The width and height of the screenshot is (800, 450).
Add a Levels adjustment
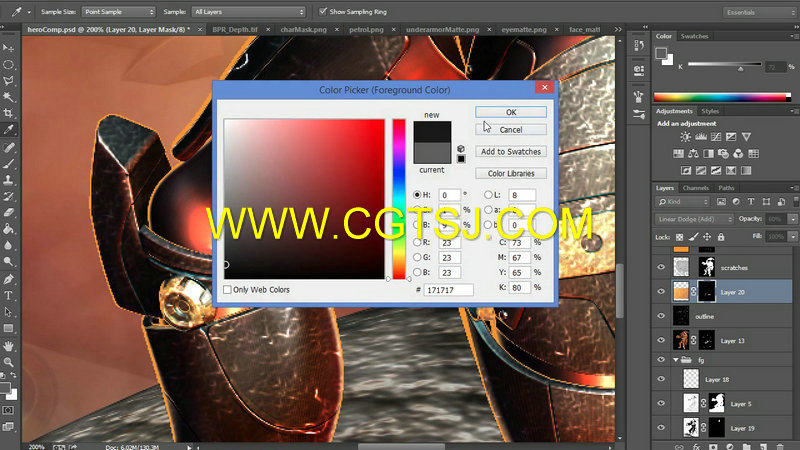[701, 137]
